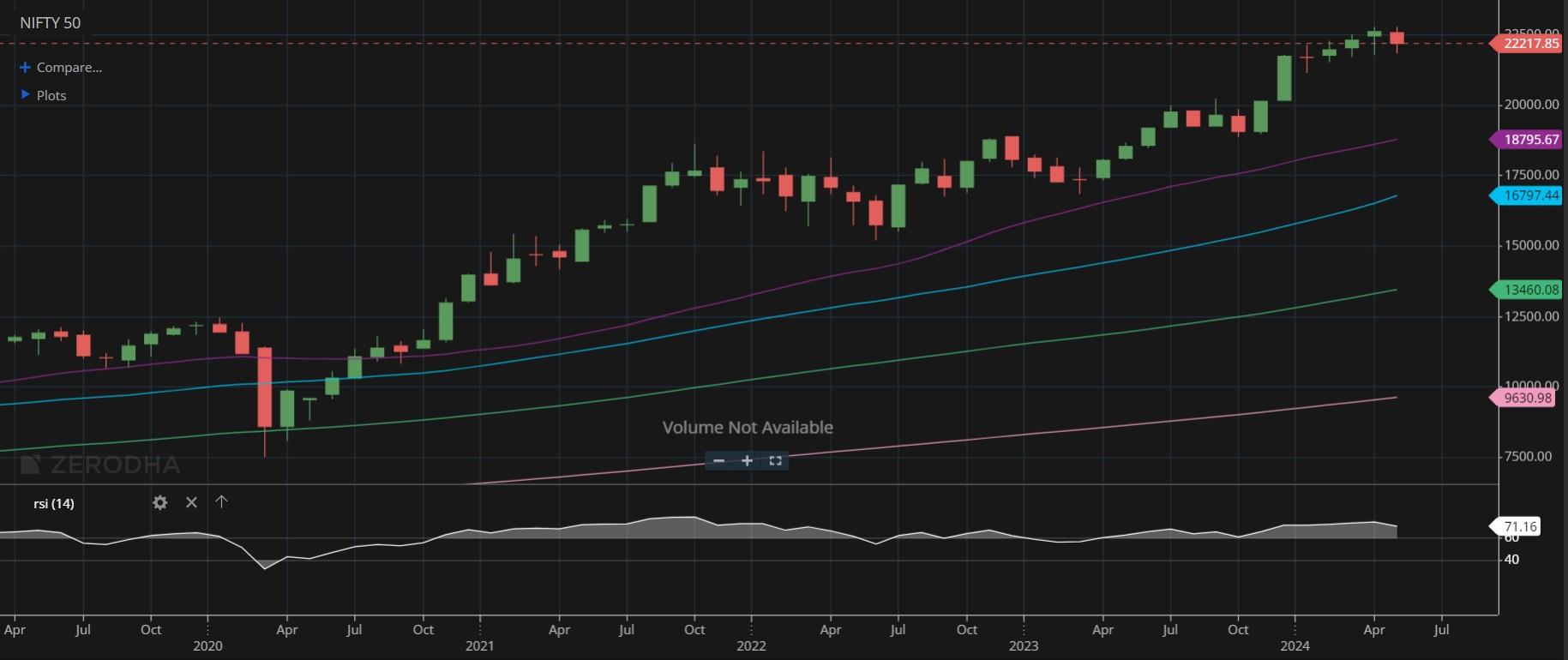The width and height of the screenshot is (1568, 660).
Task: Click the 15000.00 price axis label
Action: point(1532,245)
